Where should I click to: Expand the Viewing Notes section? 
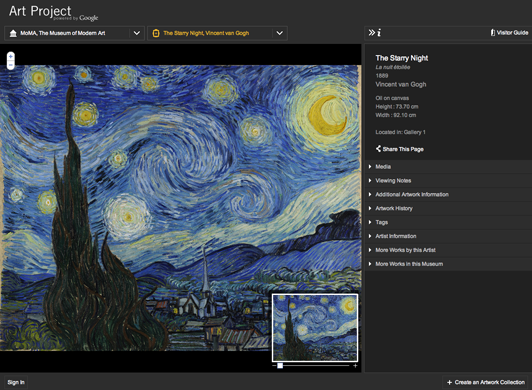click(449, 181)
